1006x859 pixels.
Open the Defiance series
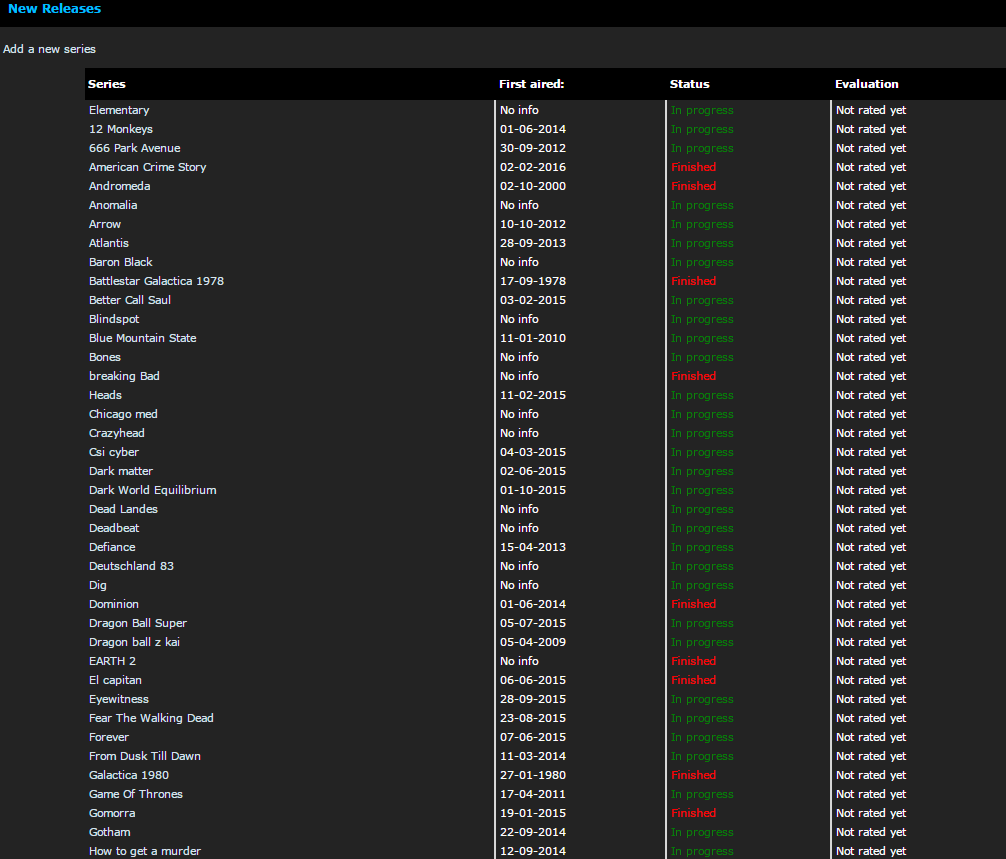112,547
